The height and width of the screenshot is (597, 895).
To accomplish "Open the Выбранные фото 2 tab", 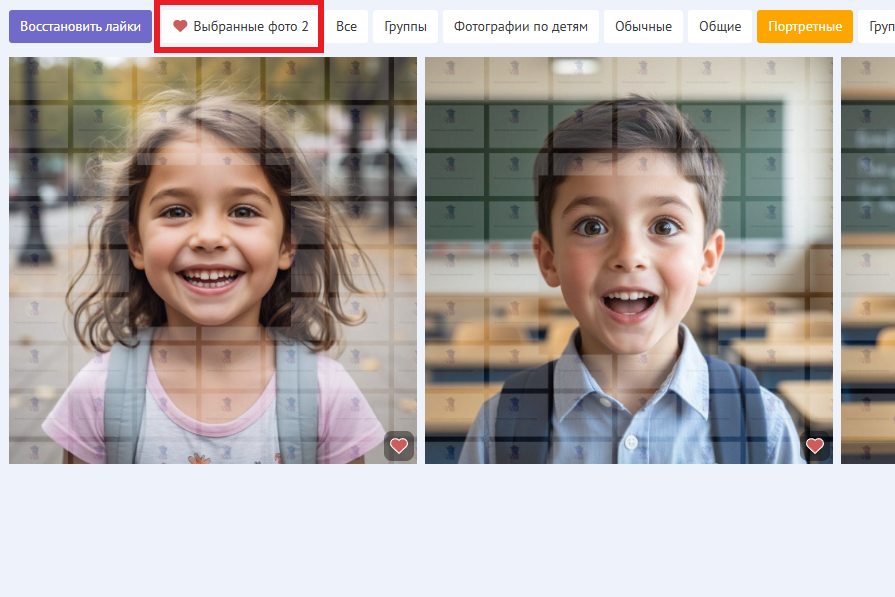I will (x=240, y=26).
